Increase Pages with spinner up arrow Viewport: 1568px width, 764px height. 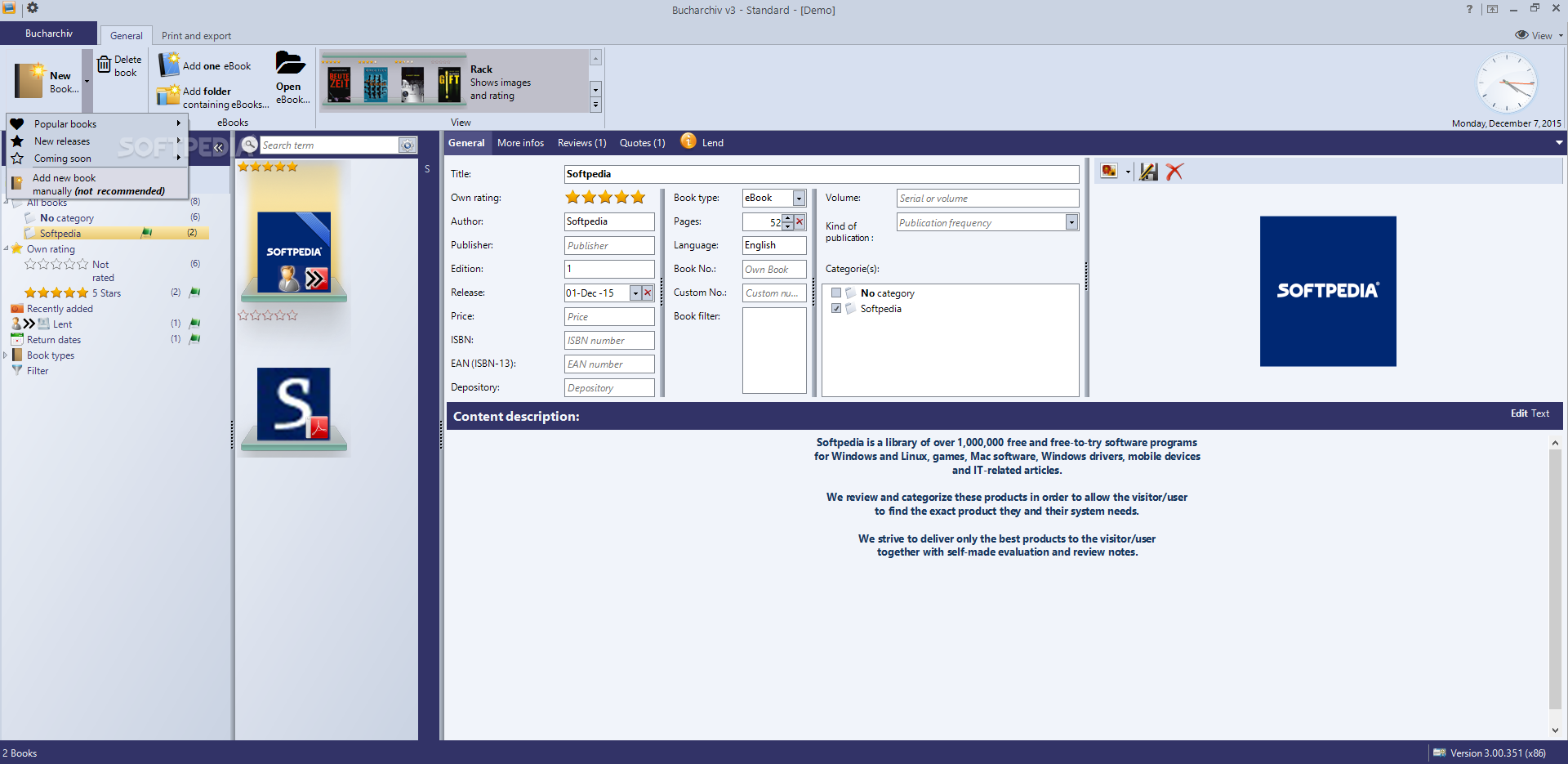[x=787, y=218]
